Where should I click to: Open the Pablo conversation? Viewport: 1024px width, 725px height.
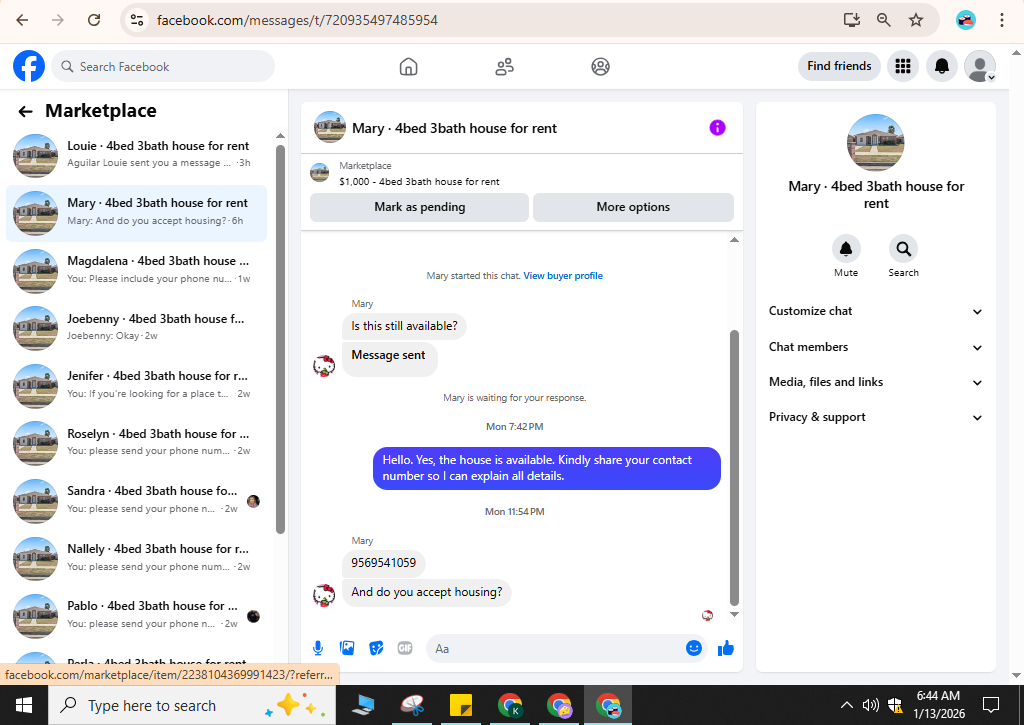click(x=136, y=615)
